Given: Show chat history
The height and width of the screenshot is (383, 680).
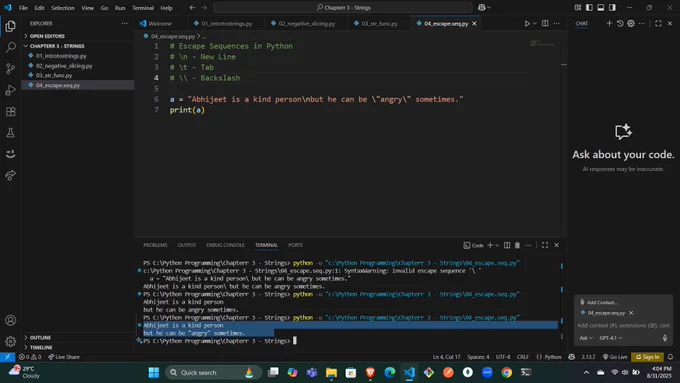Looking at the screenshot, I should 620,23.
